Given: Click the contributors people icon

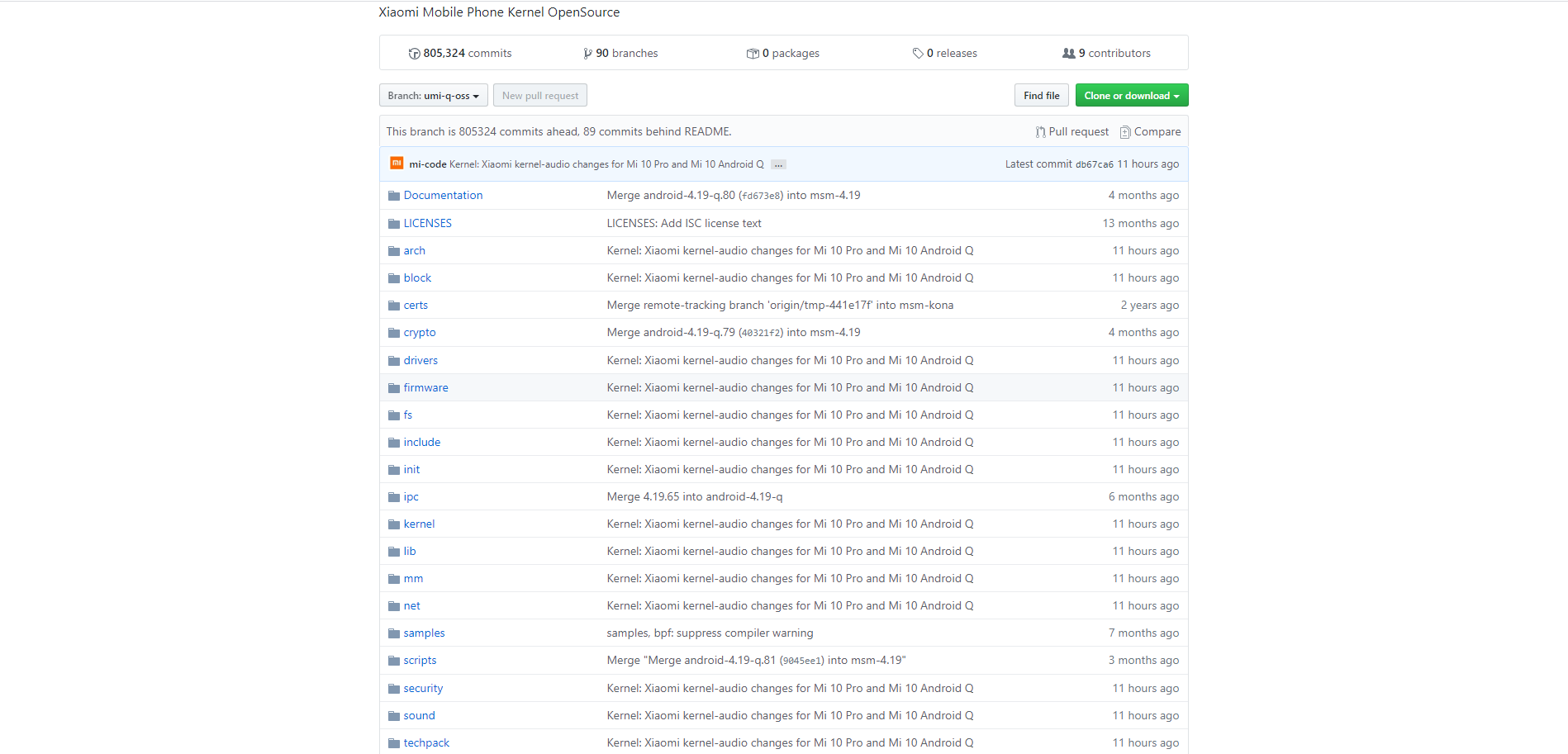Looking at the screenshot, I should click(x=1069, y=54).
